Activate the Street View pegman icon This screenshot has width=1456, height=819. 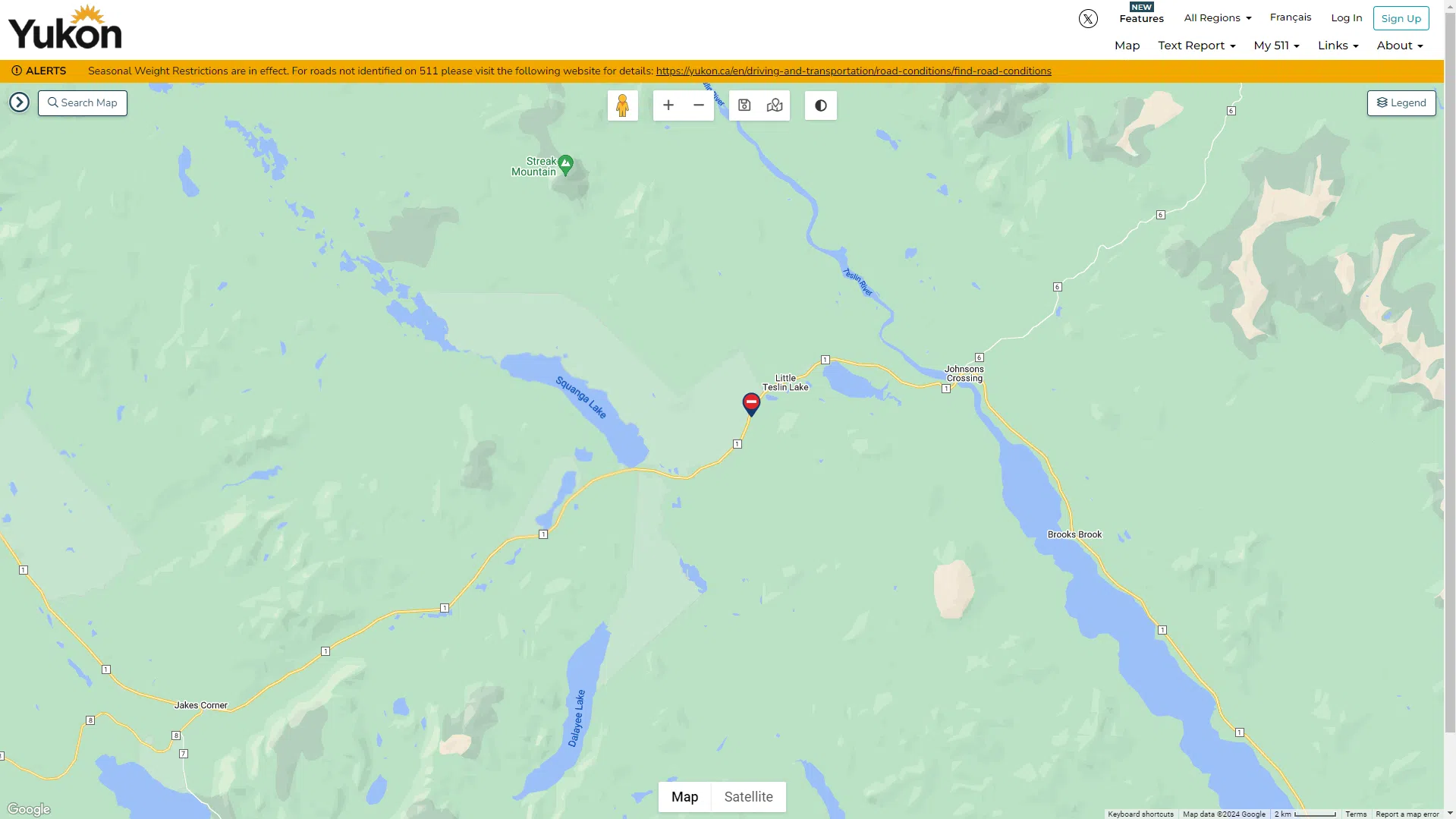point(622,106)
